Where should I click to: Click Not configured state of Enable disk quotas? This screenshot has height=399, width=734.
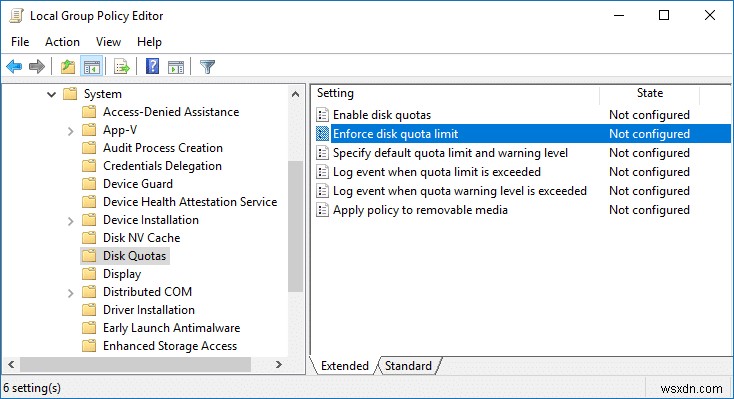point(649,115)
